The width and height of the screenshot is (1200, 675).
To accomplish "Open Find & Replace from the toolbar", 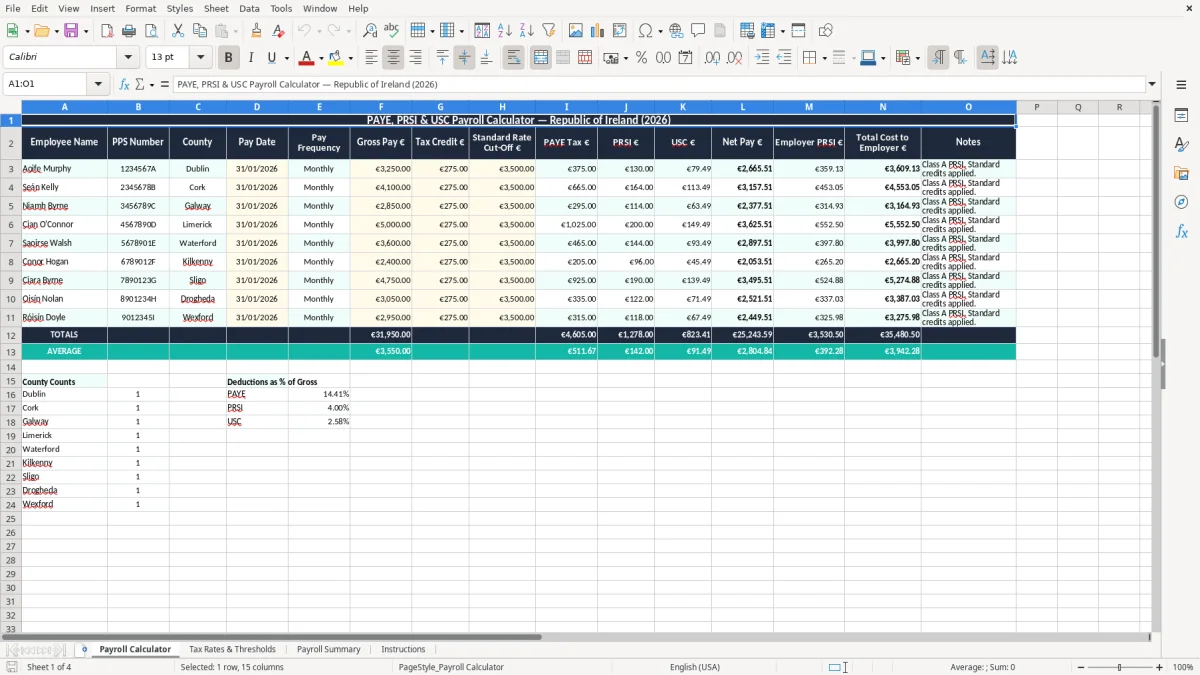I will click(370, 31).
